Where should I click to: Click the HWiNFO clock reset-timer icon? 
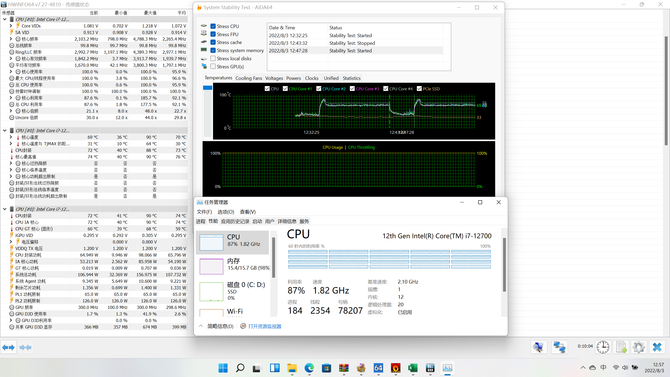[x=603, y=347]
